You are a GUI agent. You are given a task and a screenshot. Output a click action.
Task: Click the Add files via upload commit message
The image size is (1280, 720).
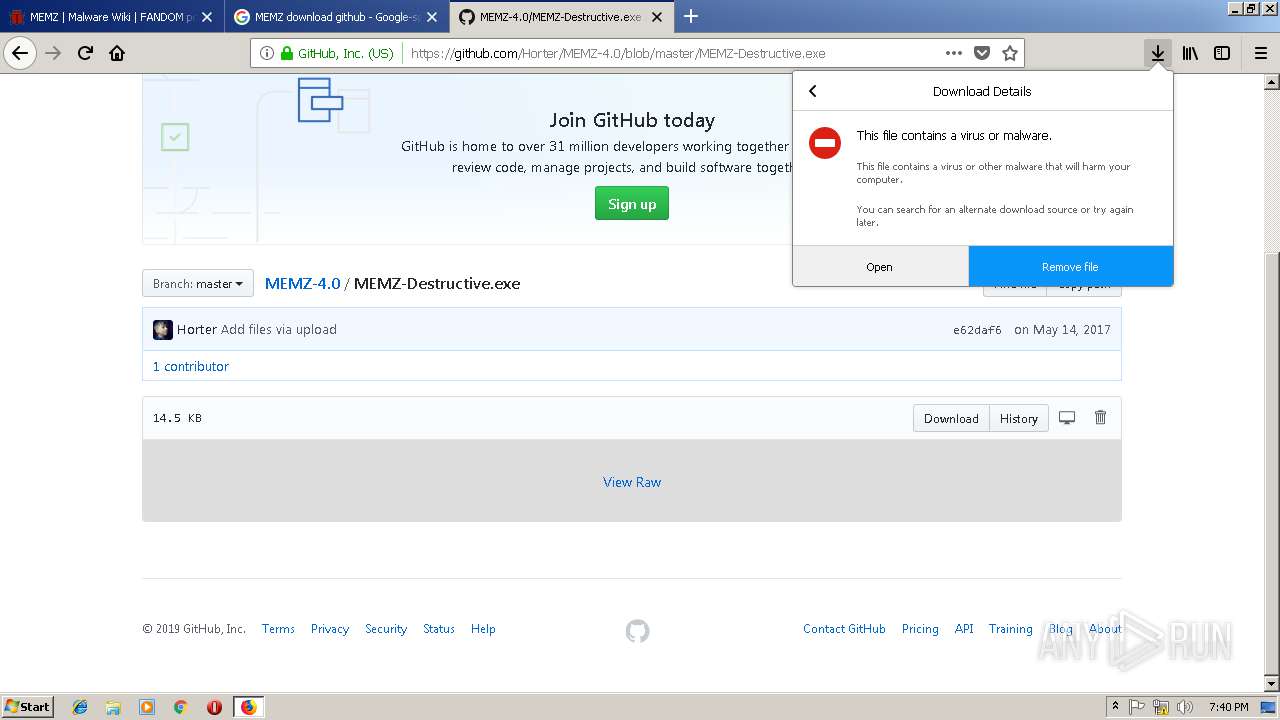pyautogui.click(x=279, y=329)
